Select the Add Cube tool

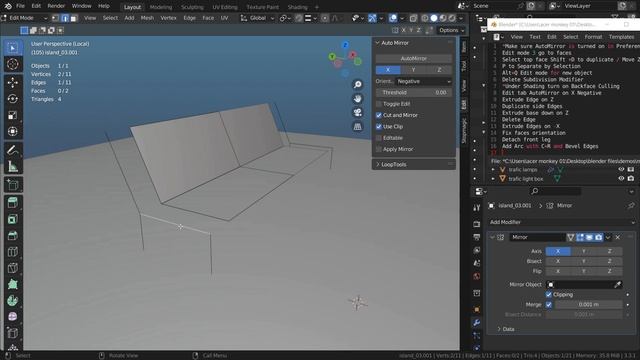point(13,185)
